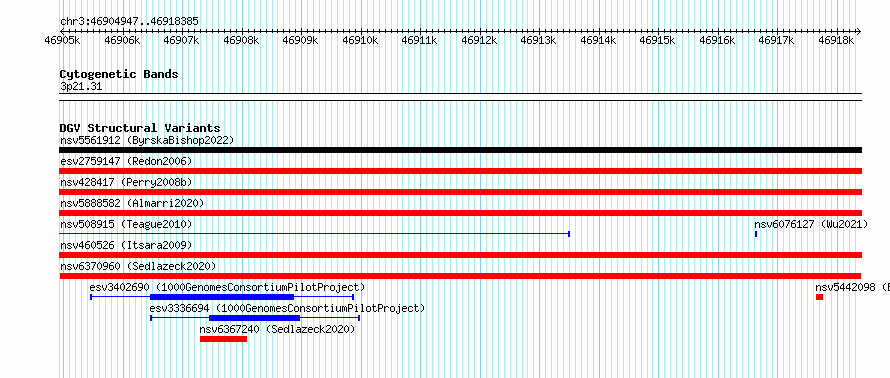Screen dimensions: 890x378
Task: Click the 46907k ruler tick label
Action: (182, 40)
